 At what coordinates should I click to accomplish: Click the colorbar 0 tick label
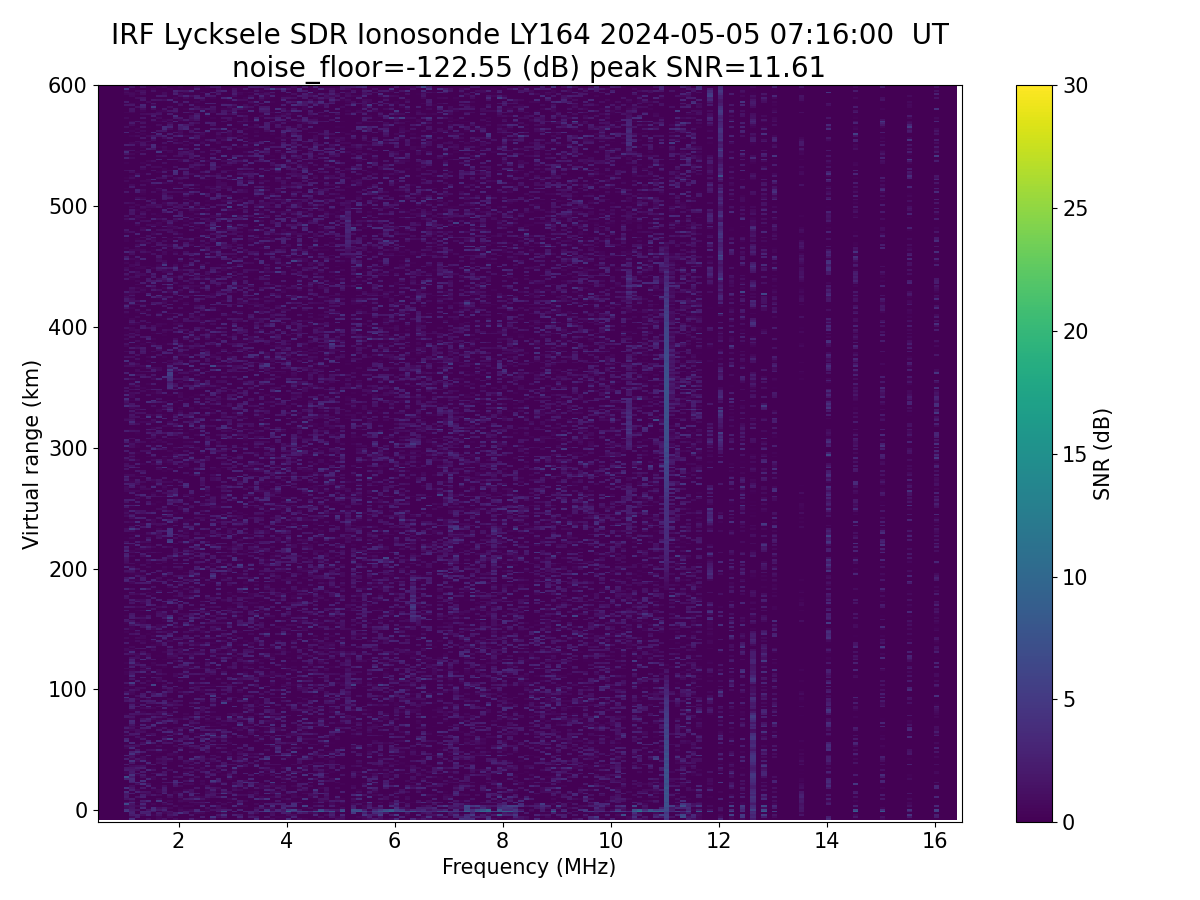coord(1068,822)
